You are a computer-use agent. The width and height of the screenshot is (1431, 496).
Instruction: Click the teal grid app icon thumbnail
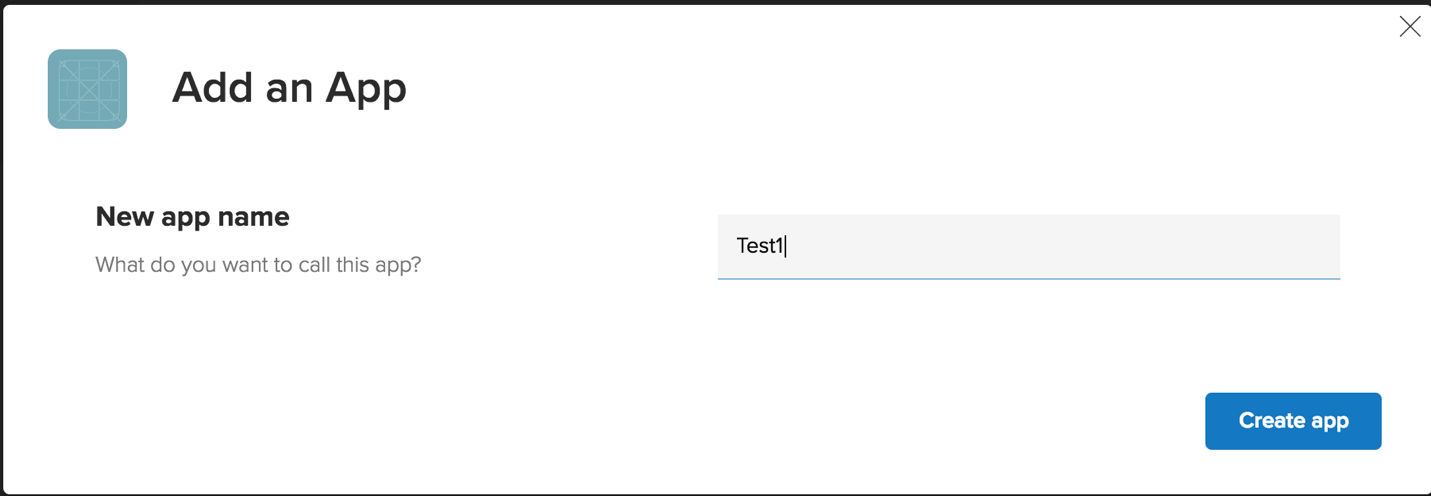pos(87,89)
